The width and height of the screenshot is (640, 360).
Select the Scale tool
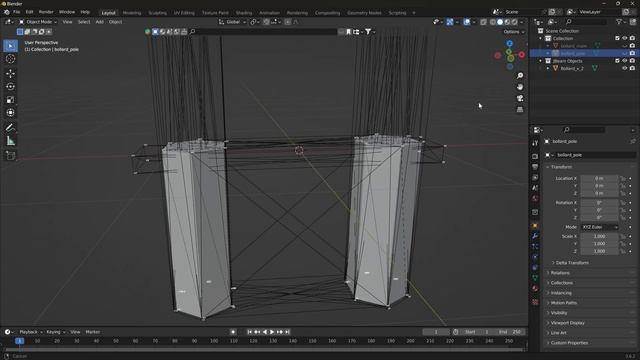(11, 100)
